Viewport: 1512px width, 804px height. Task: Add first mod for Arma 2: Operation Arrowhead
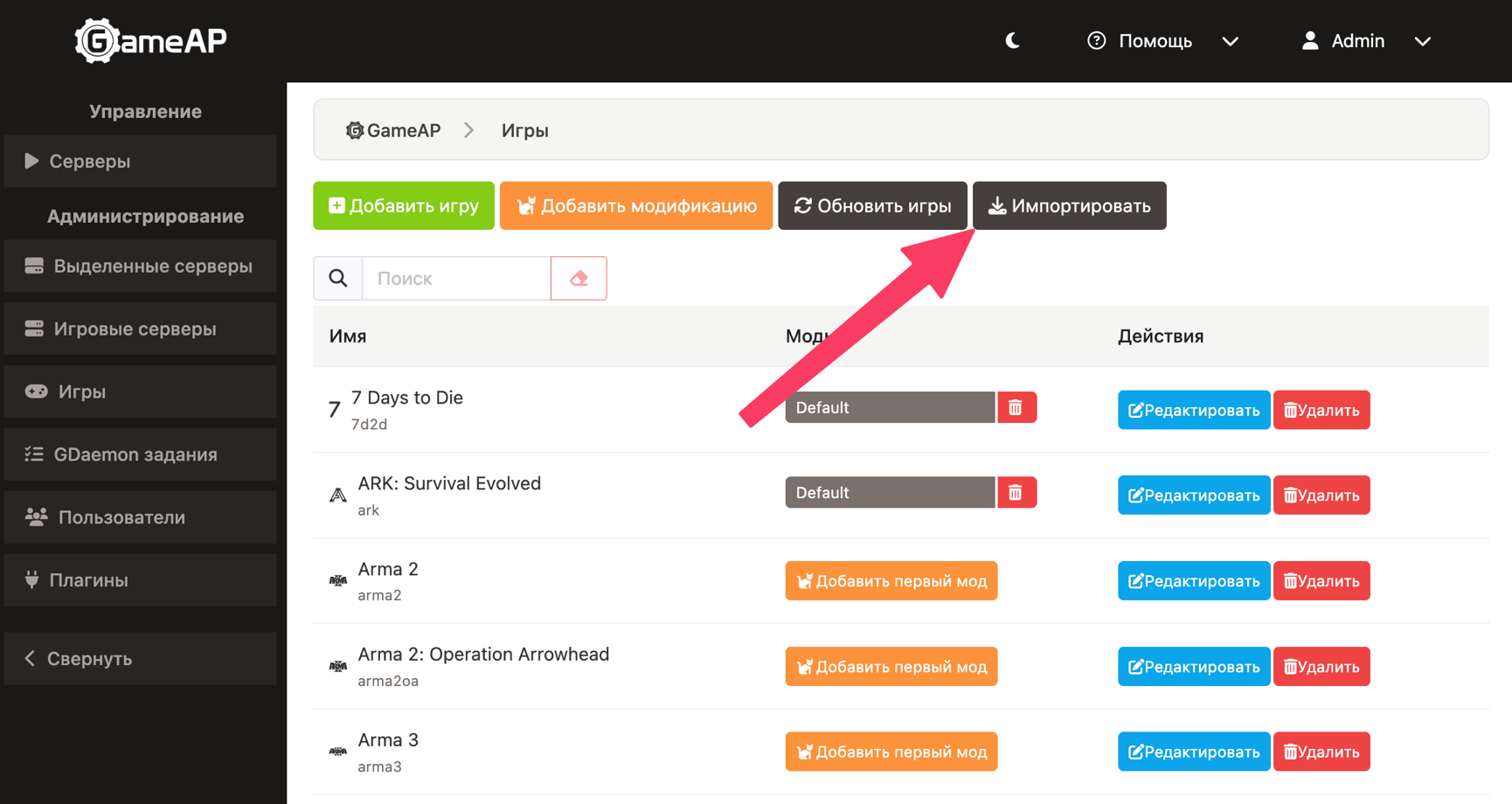[891, 667]
